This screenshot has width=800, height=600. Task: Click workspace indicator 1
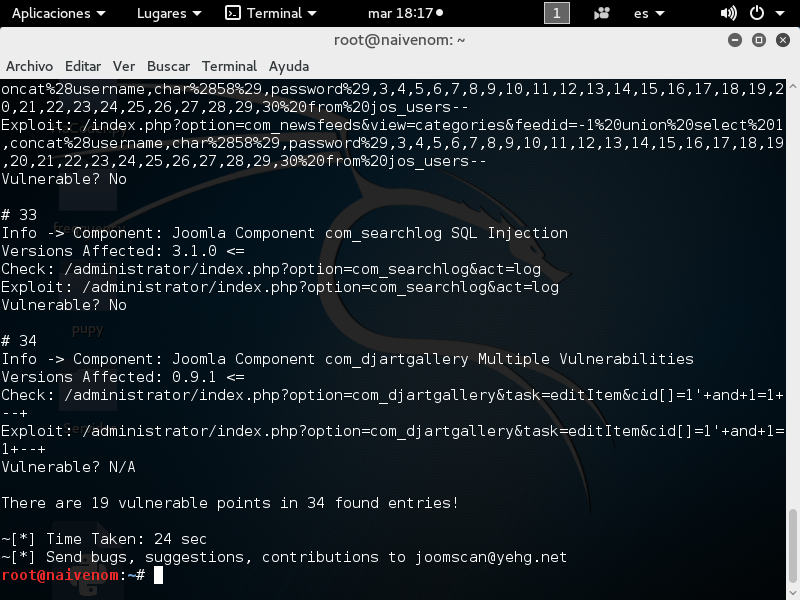pos(557,13)
